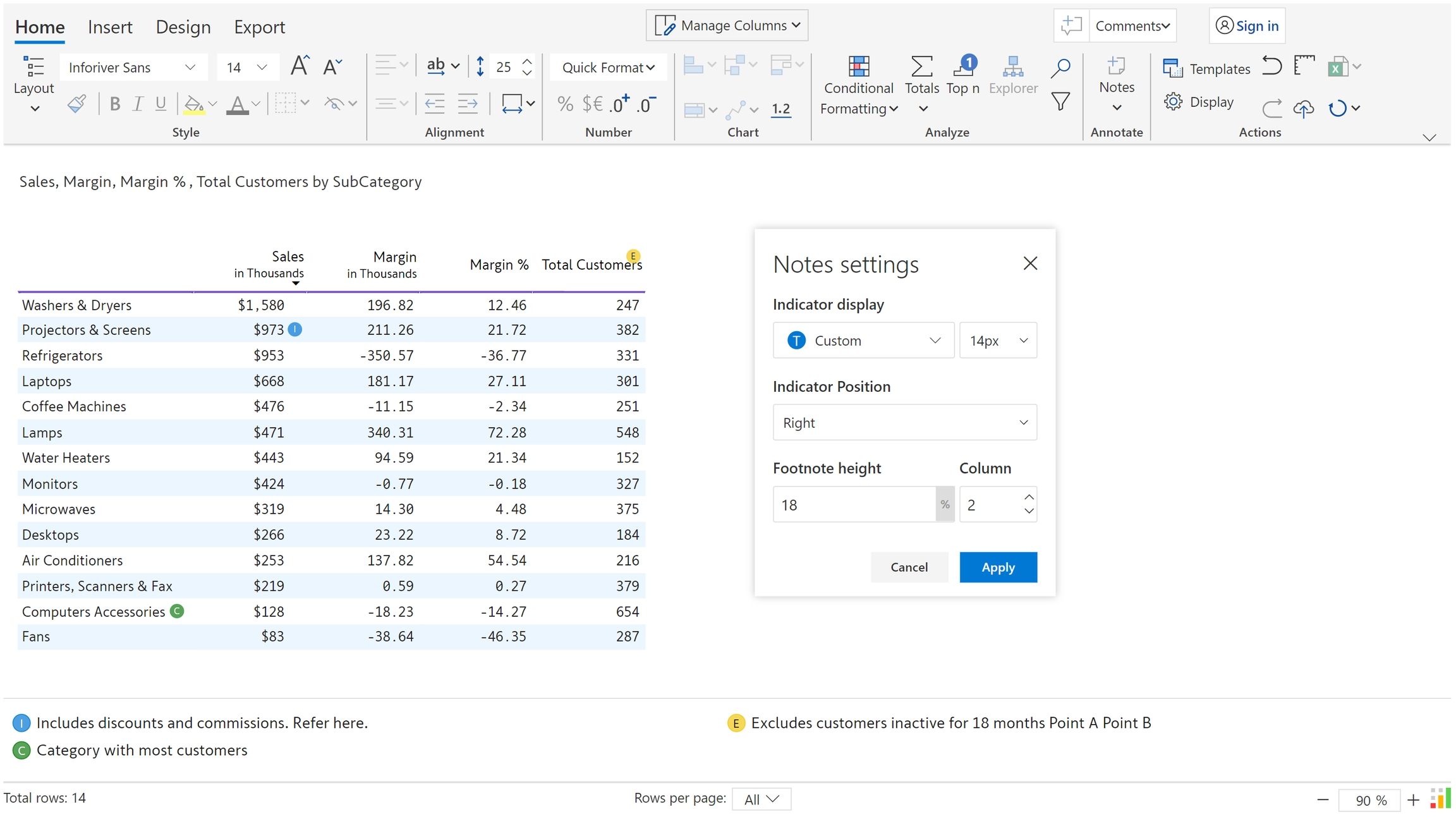Toggle italic text formatting
The image size is (1456, 817).
tap(138, 104)
